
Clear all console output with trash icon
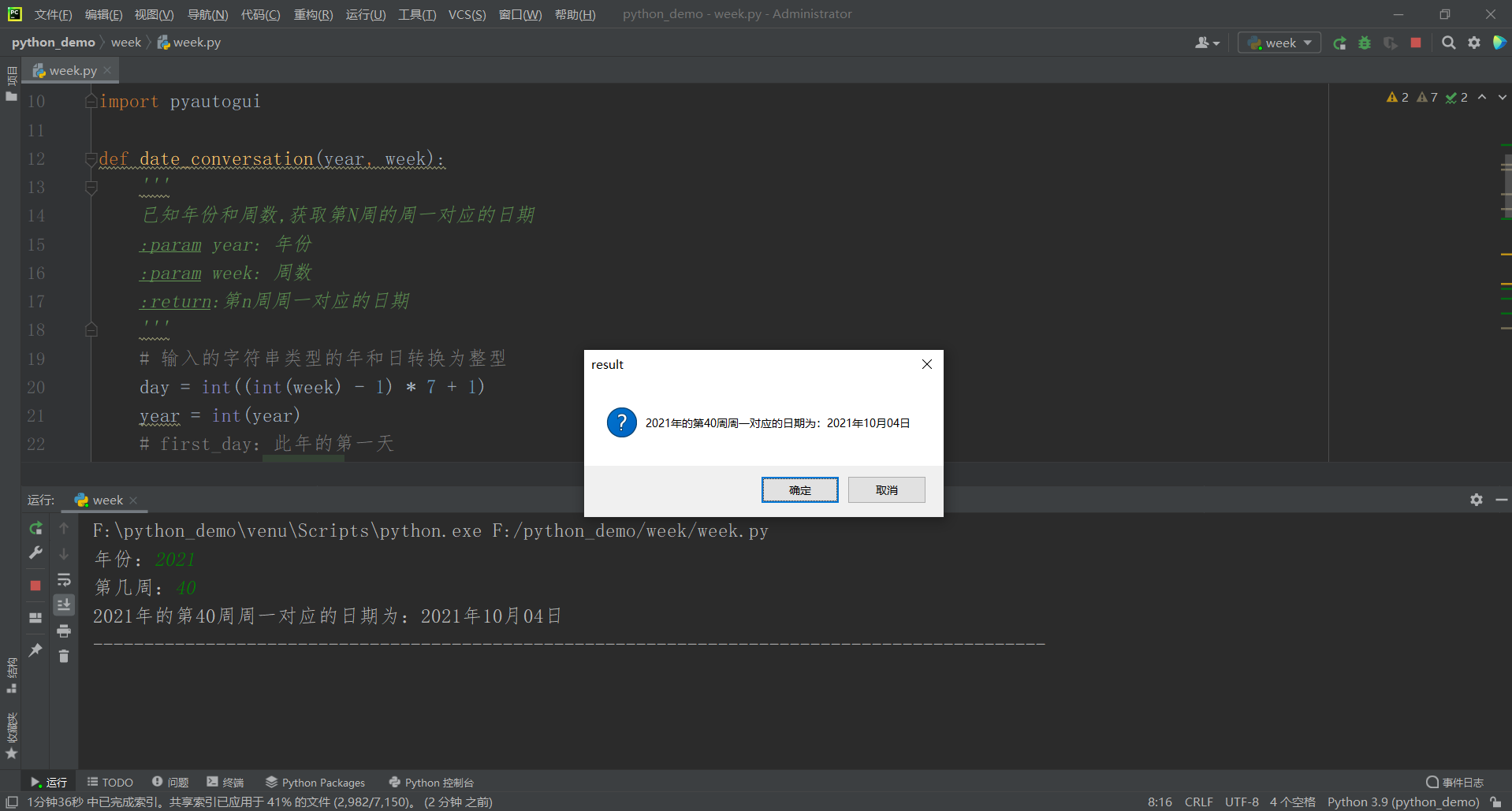tap(64, 656)
